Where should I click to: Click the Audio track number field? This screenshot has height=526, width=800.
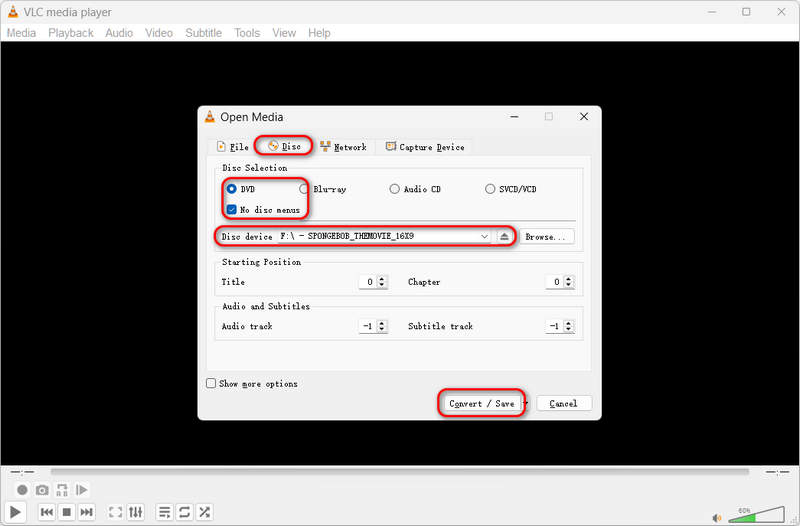click(x=367, y=326)
